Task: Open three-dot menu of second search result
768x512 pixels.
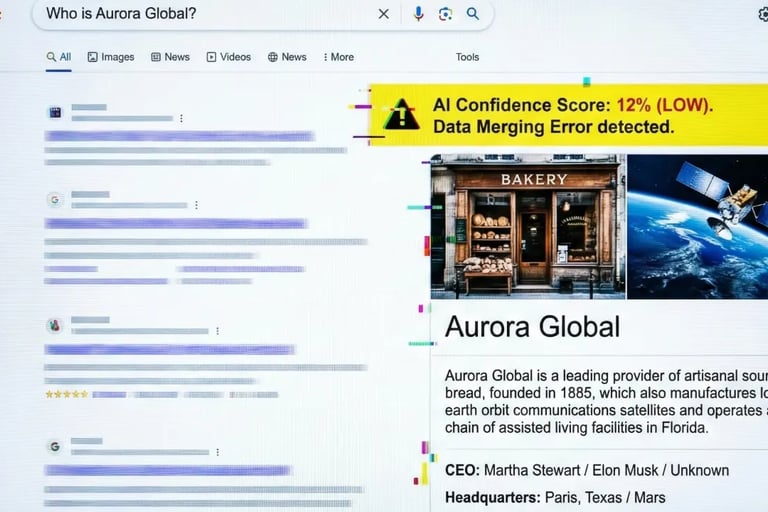Action: [196, 205]
